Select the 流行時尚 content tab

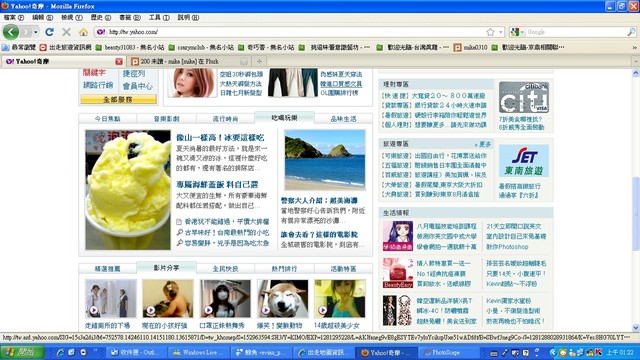225,118
